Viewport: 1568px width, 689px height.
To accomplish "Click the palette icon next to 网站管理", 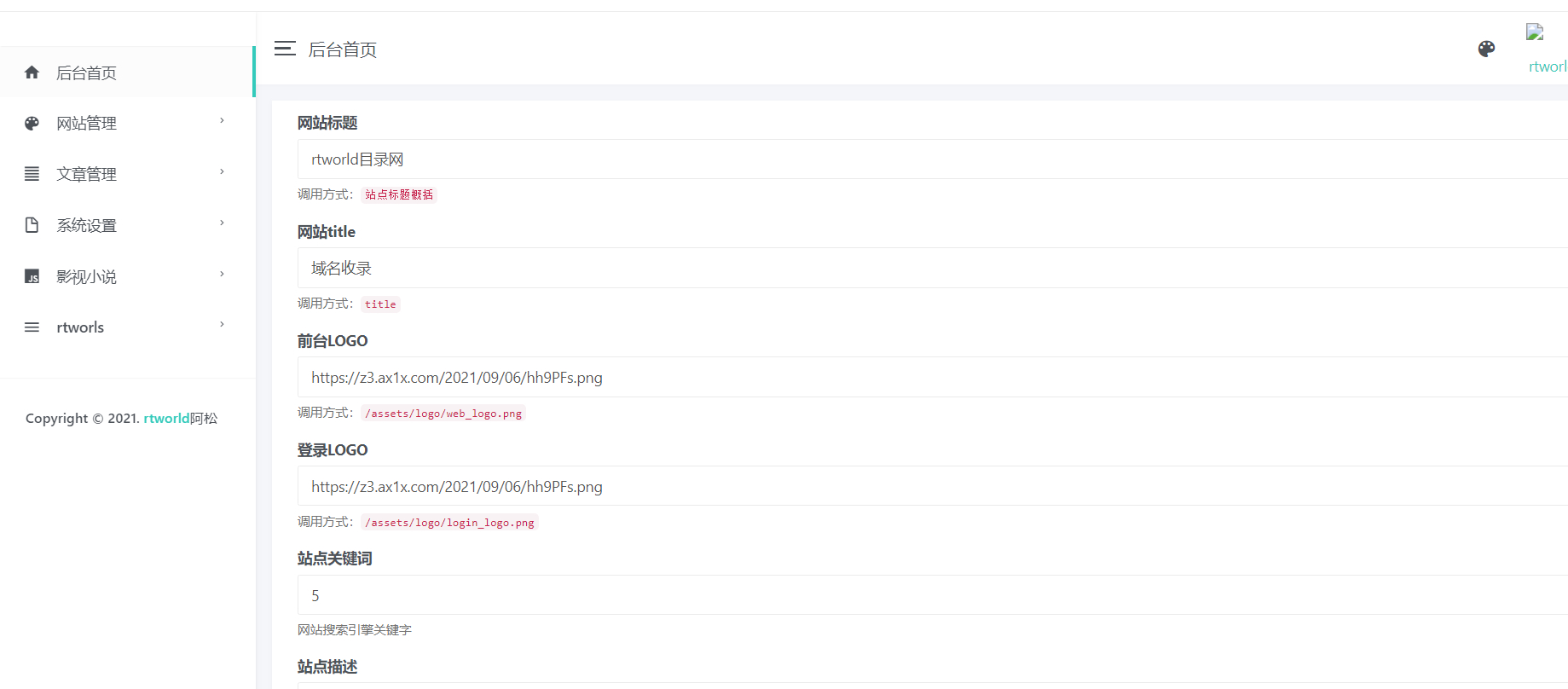I will click(x=32, y=124).
